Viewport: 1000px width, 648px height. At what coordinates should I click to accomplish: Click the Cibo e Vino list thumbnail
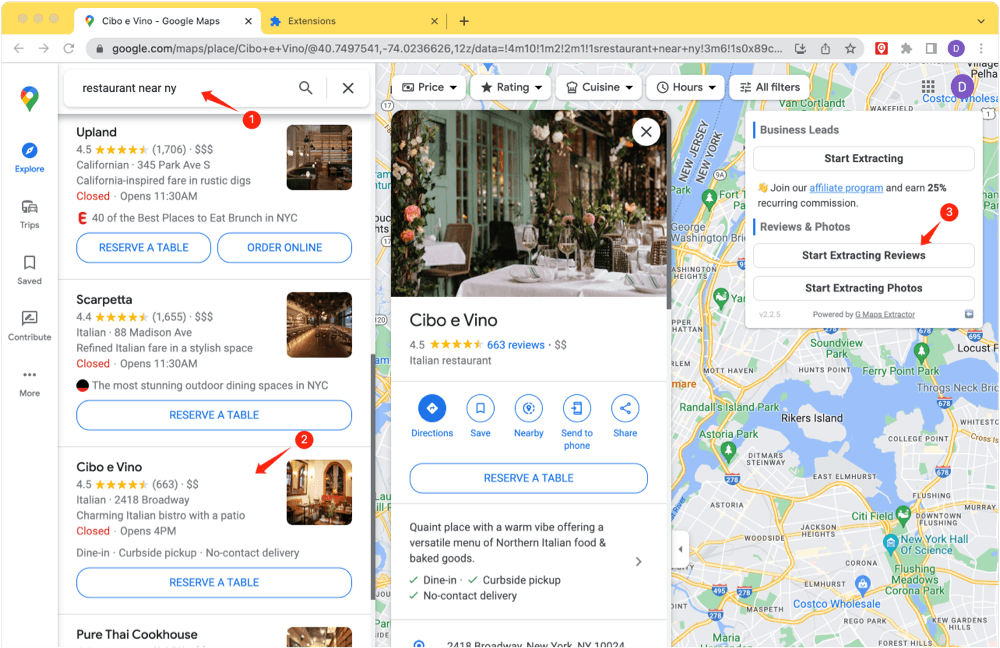(319, 492)
